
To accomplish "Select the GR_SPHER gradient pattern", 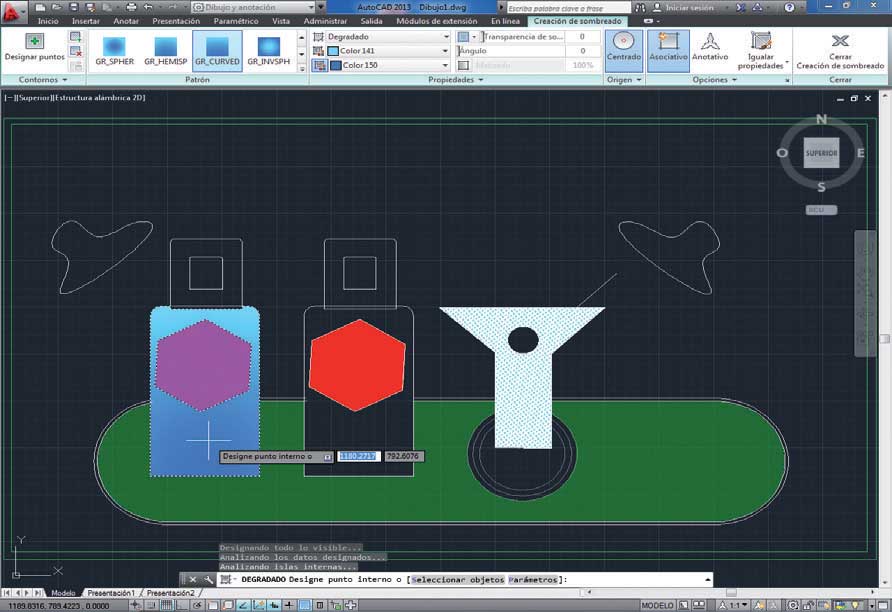I will 114,47.
